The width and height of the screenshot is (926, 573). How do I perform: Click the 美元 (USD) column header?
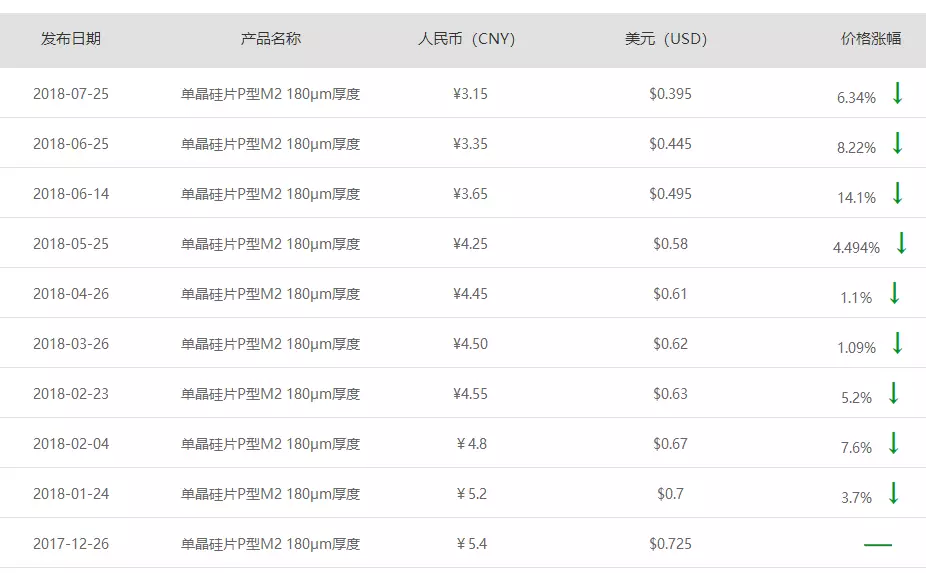pos(666,39)
